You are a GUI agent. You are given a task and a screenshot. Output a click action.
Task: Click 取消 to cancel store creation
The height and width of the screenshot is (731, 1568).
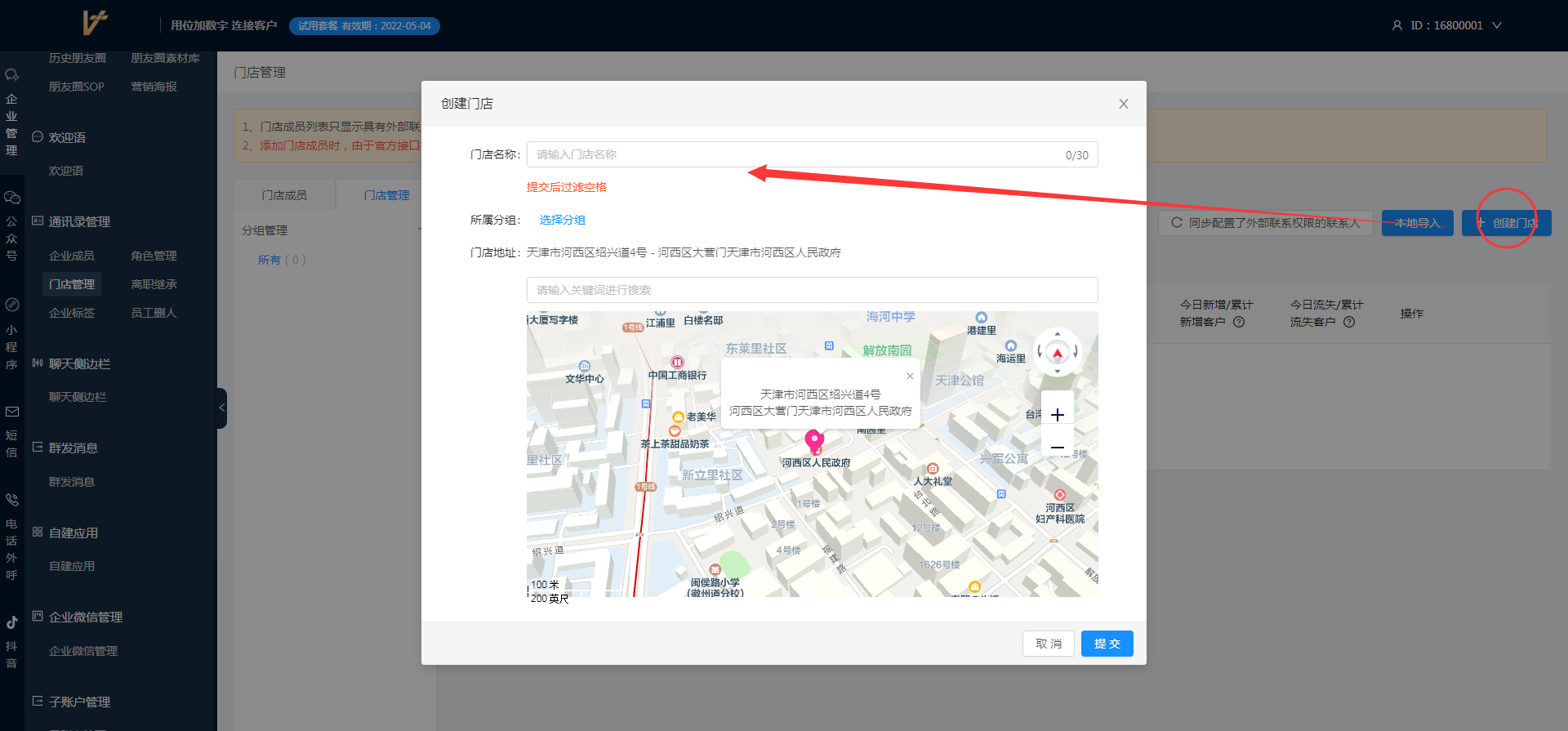(1049, 644)
